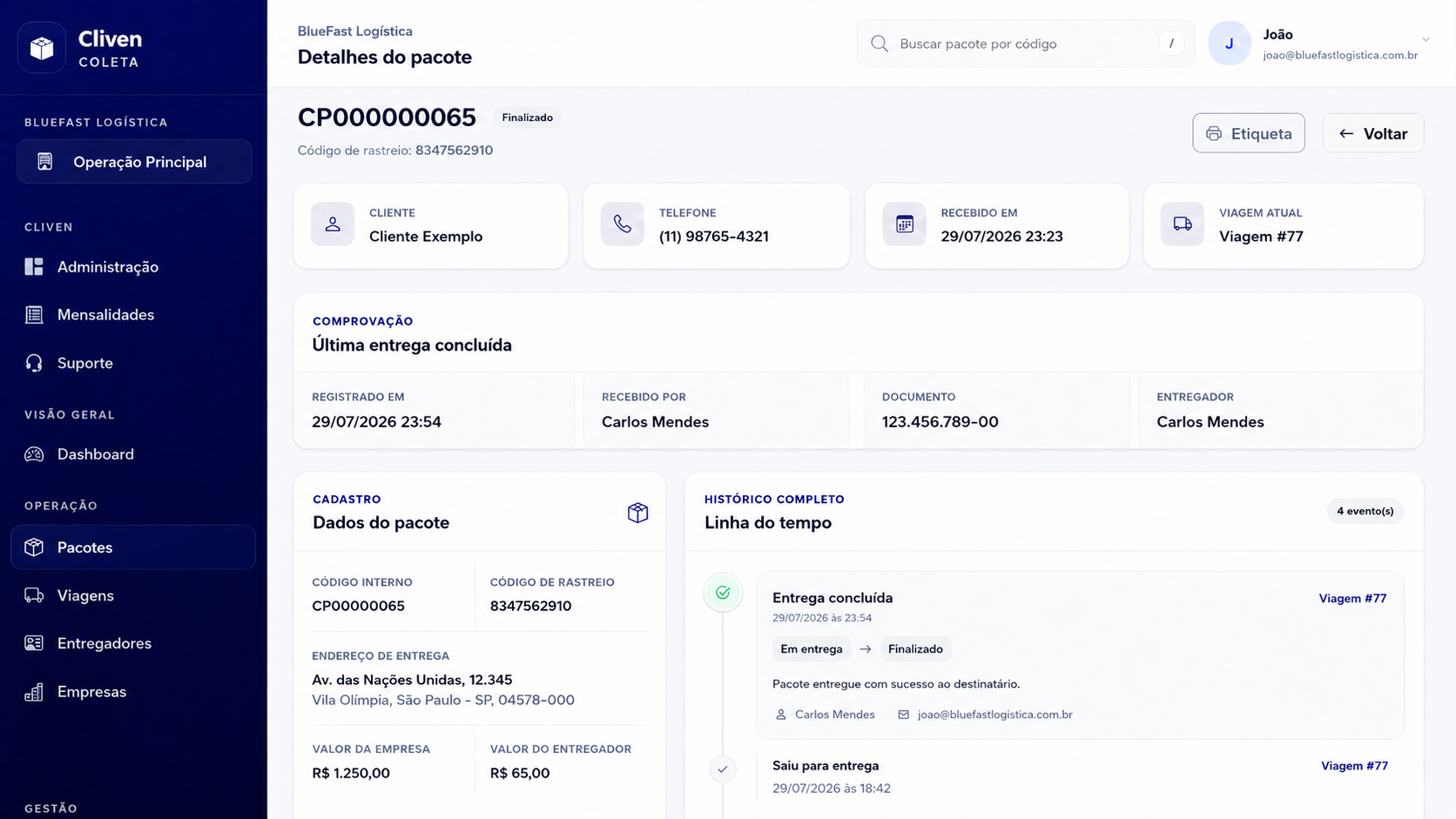The width and height of the screenshot is (1456, 819).
Task: Print the Etiqueta label
Action: point(1249,133)
